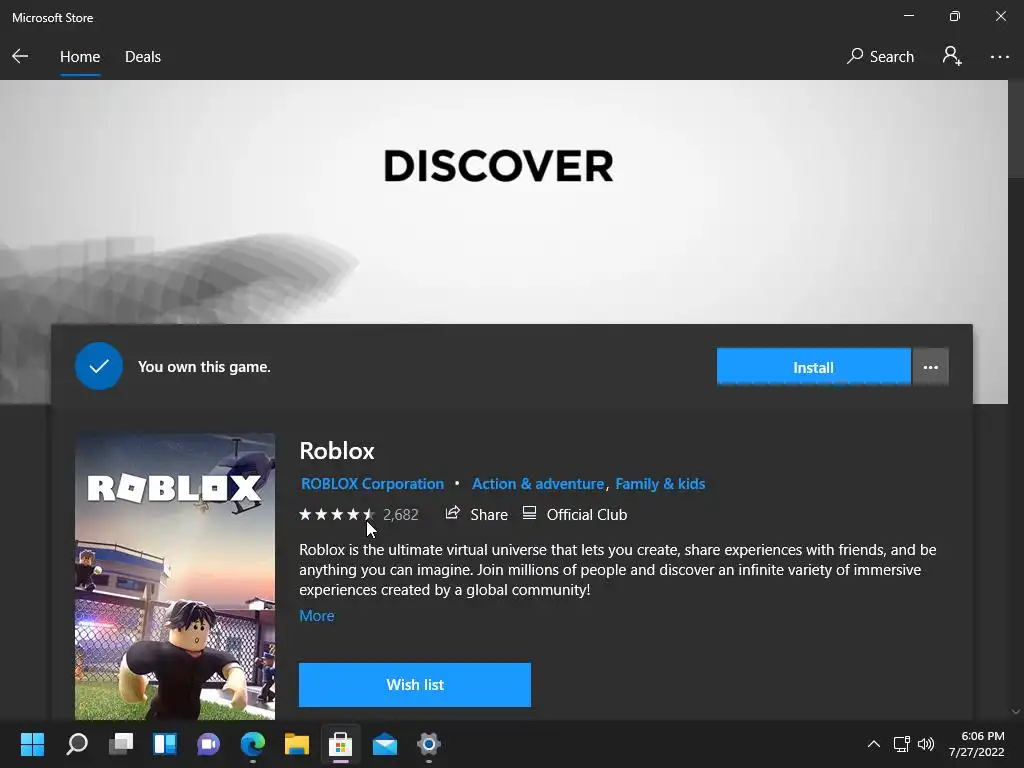Screen dimensions: 1024x768
Task: Switch to the Deals tab
Action: point(142,57)
